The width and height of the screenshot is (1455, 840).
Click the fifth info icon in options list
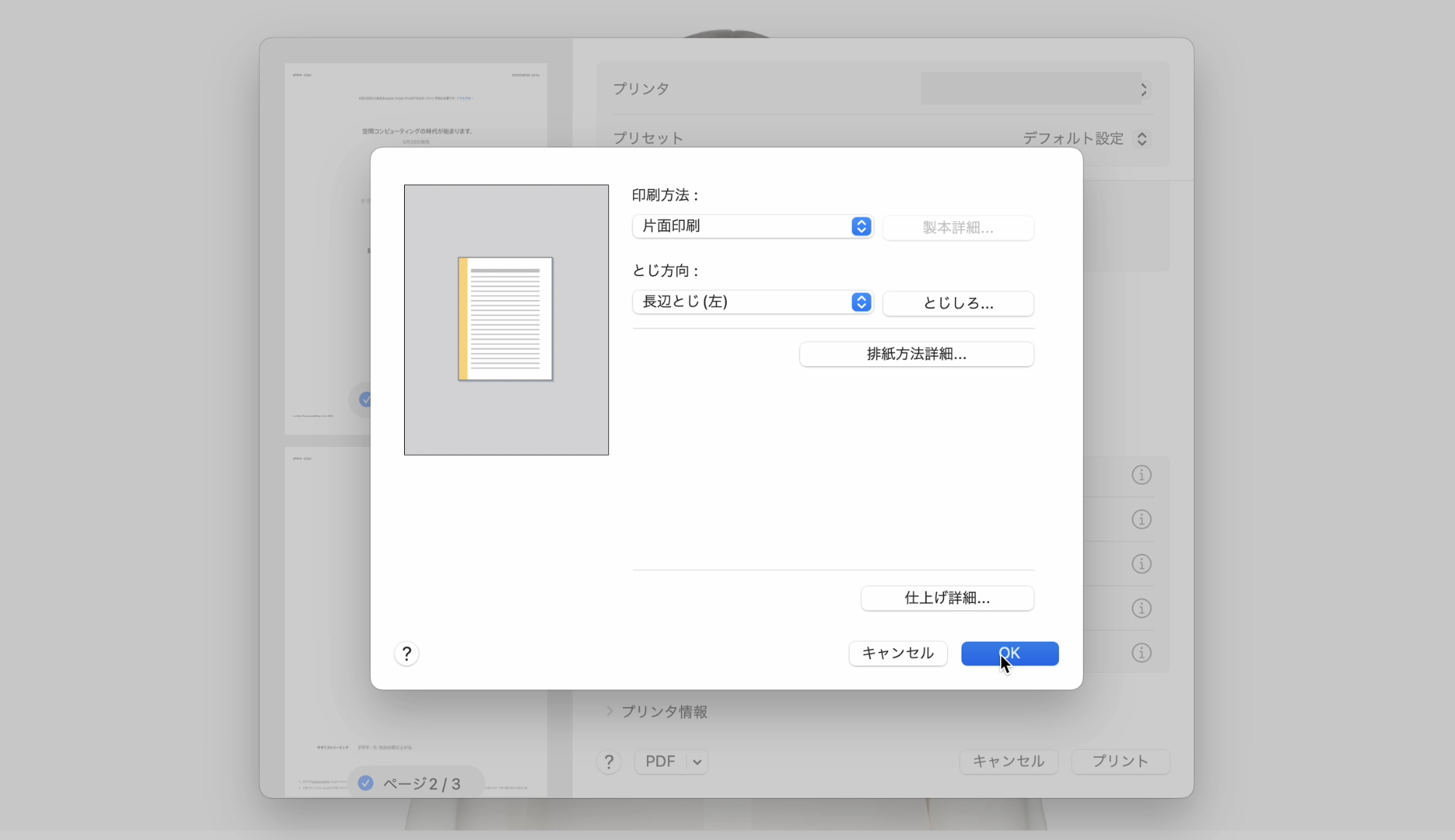click(1142, 653)
